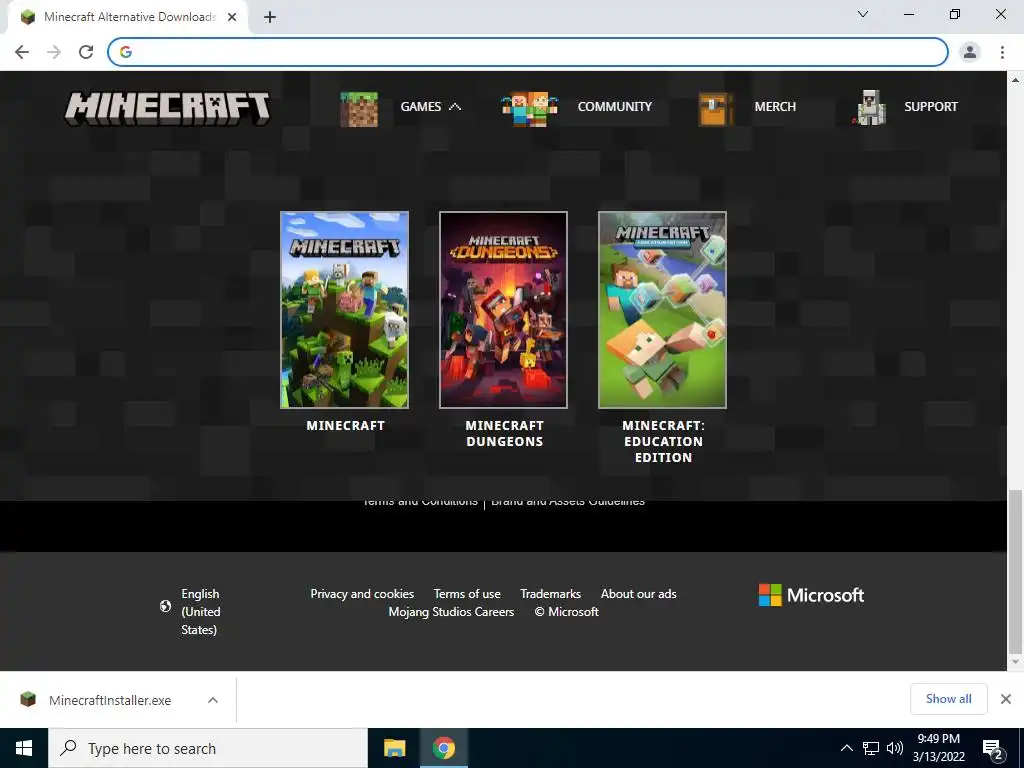1024x768 pixels.
Task: Close the Minecraft Alternative Downloads tab
Action: [x=232, y=17]
